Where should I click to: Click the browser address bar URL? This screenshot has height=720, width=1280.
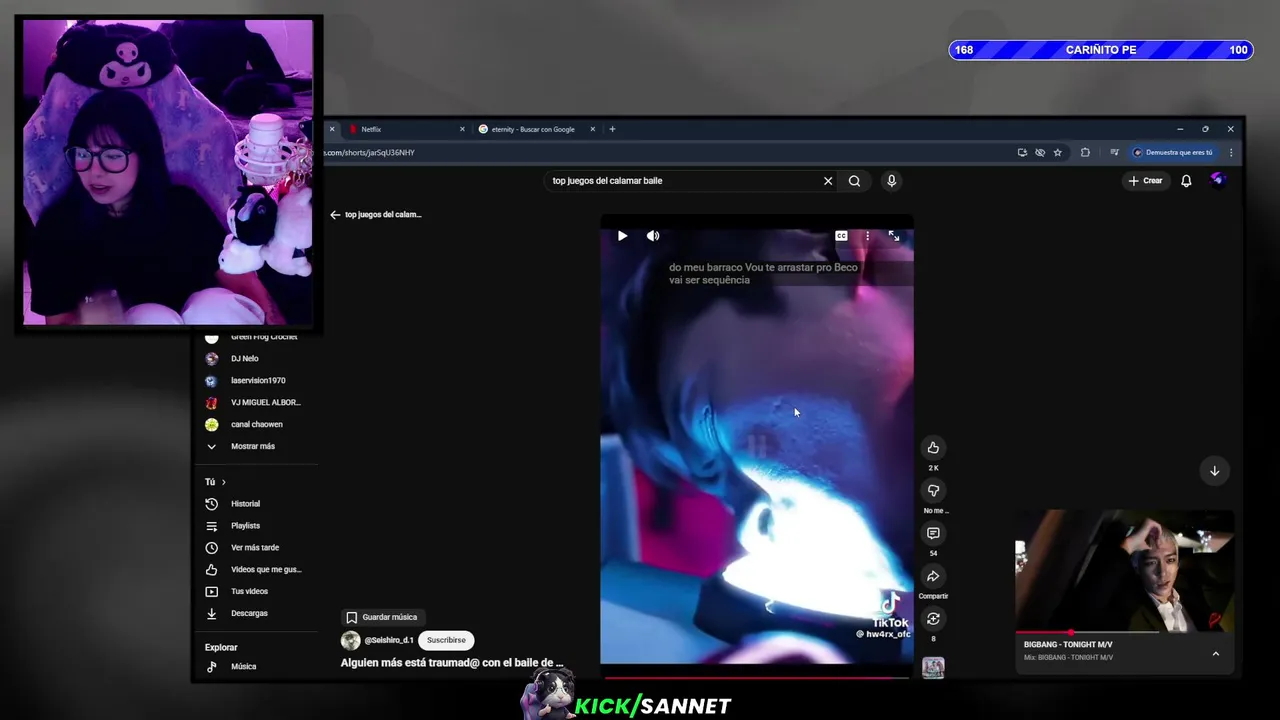(369, 153)
